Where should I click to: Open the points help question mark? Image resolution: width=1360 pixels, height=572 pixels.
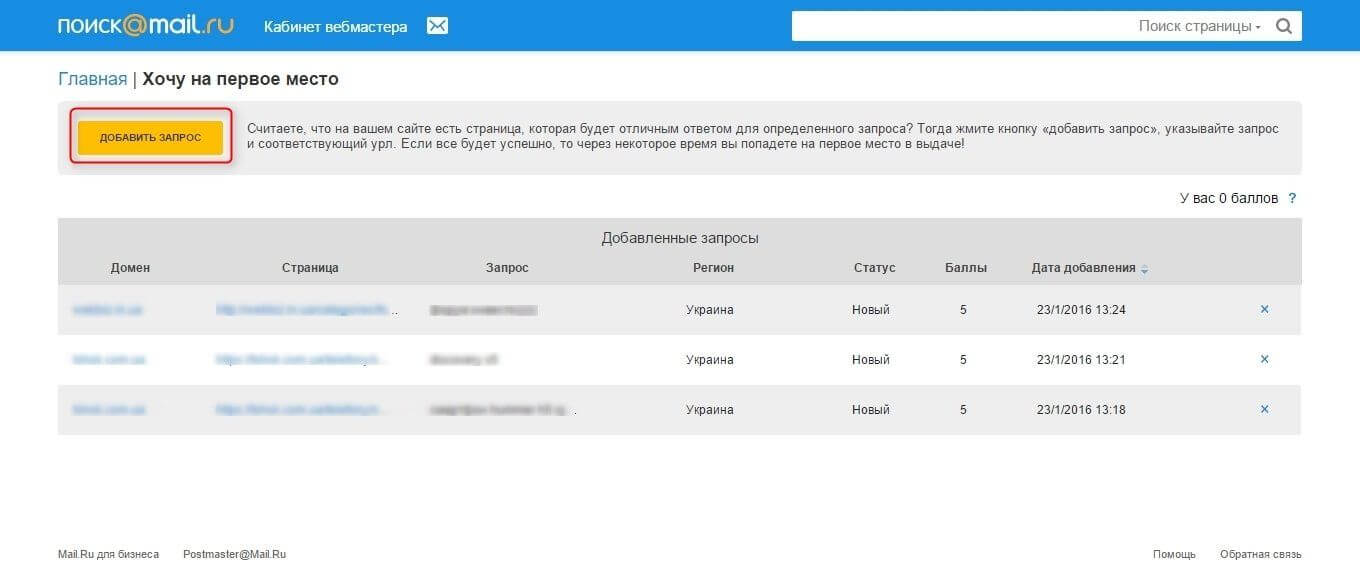point(1292,198)
